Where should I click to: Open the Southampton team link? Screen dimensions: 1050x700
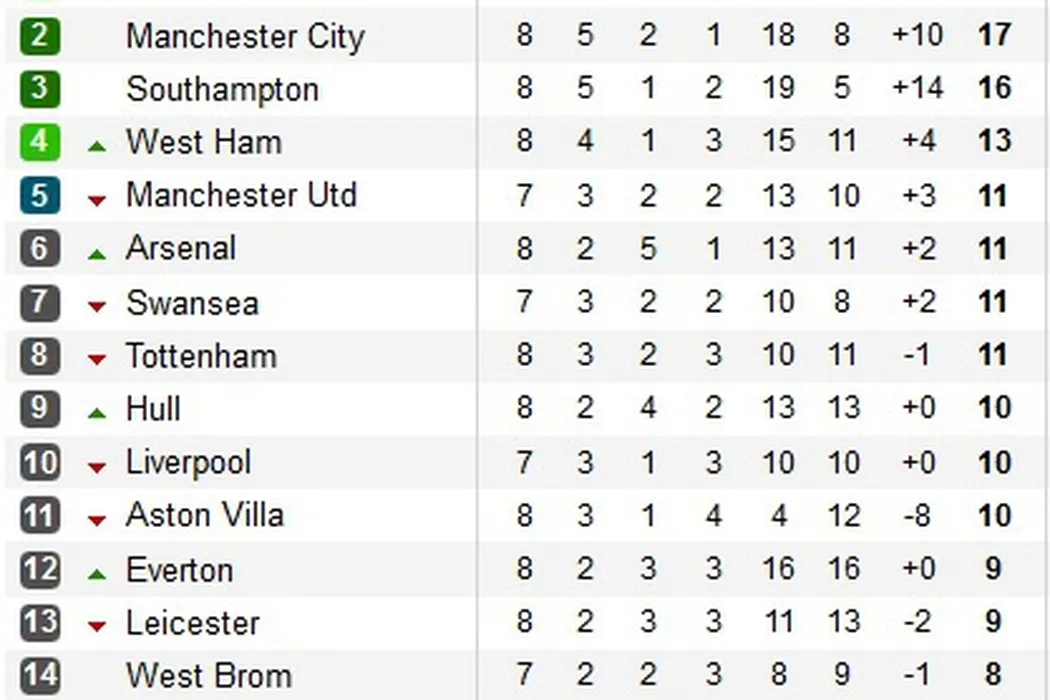(x=222, y=89)
